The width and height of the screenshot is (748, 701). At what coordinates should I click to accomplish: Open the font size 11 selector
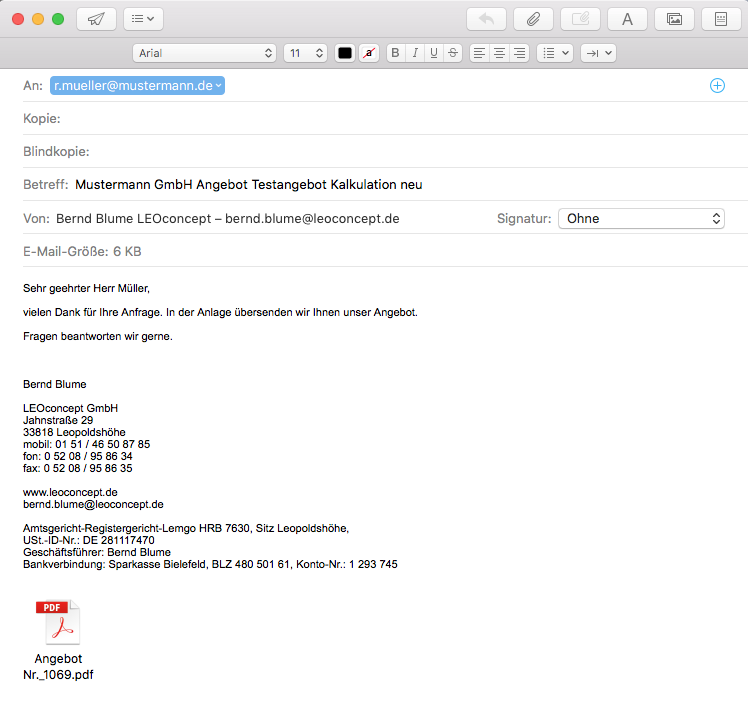tap(305, 53)
